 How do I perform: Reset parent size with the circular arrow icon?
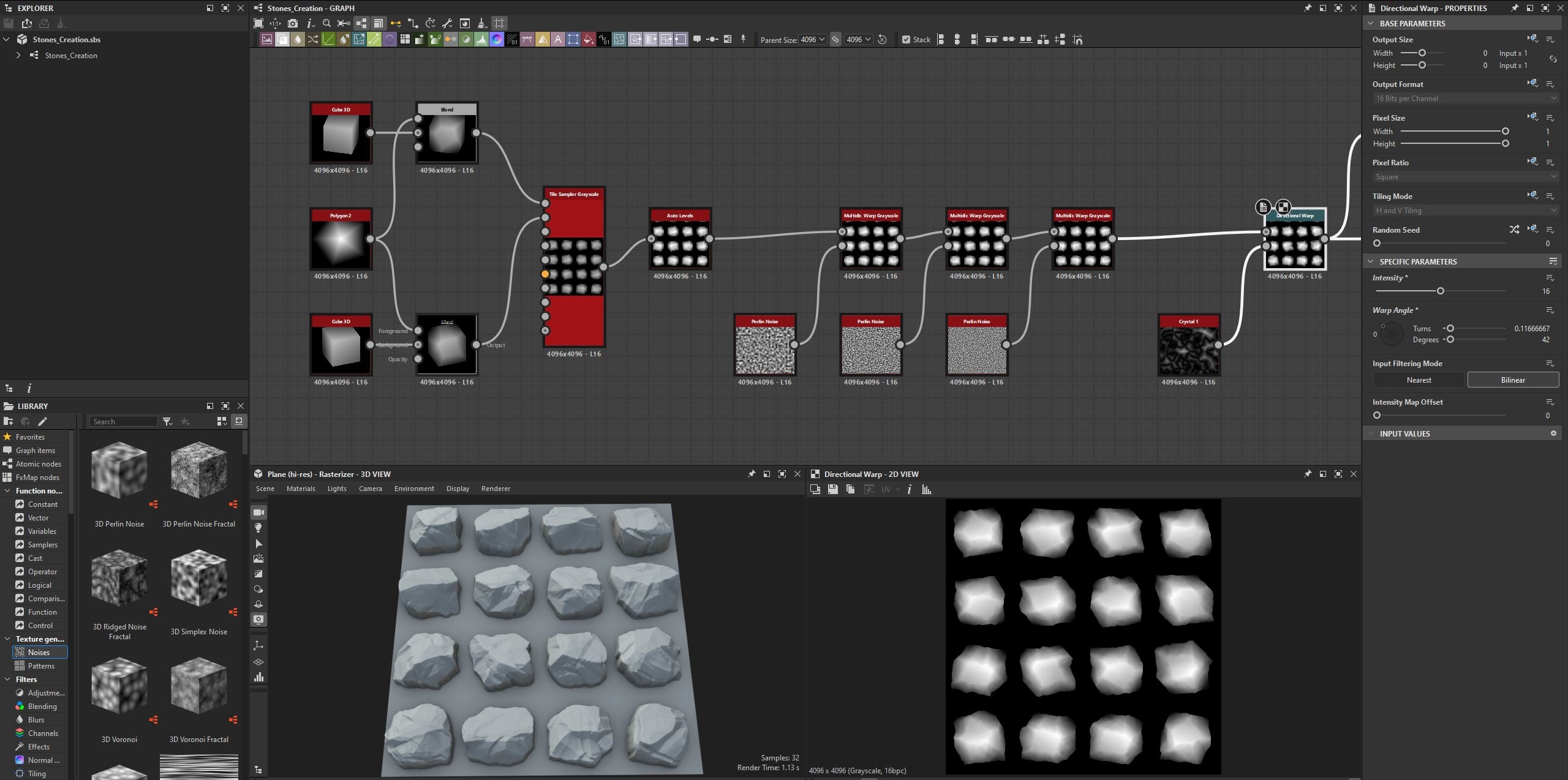[x=882, y=40]
